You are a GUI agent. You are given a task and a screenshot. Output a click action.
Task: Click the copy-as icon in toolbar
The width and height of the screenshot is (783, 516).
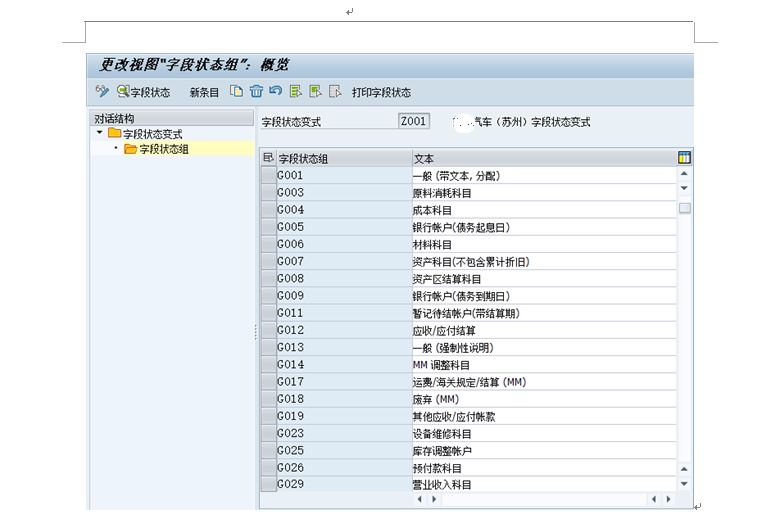coord(237,91)
